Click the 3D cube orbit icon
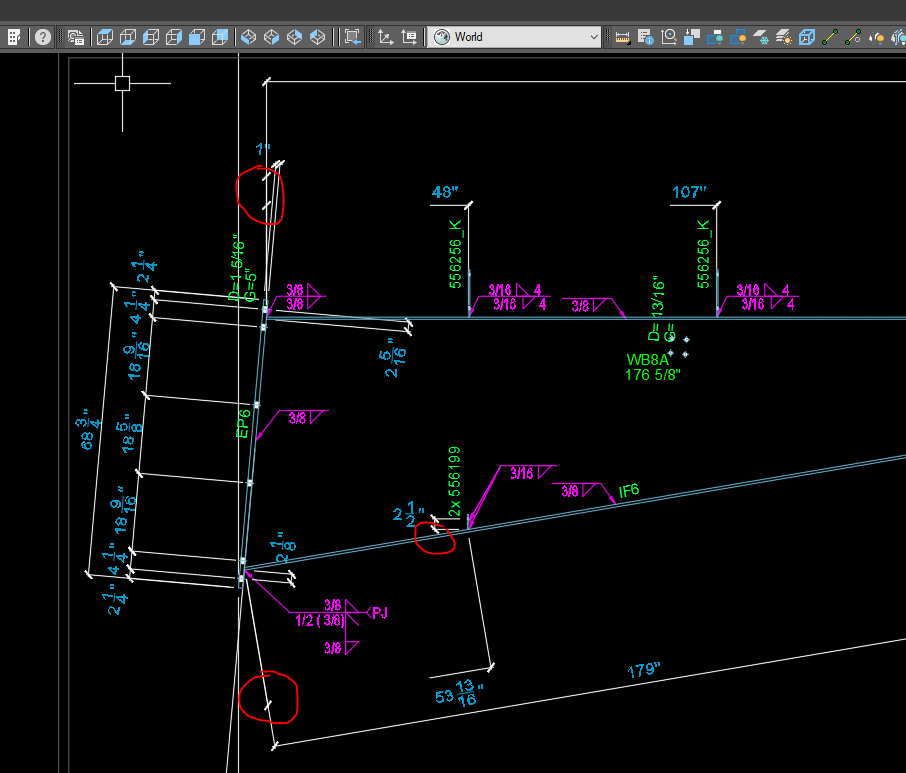 tap(806, 36)
